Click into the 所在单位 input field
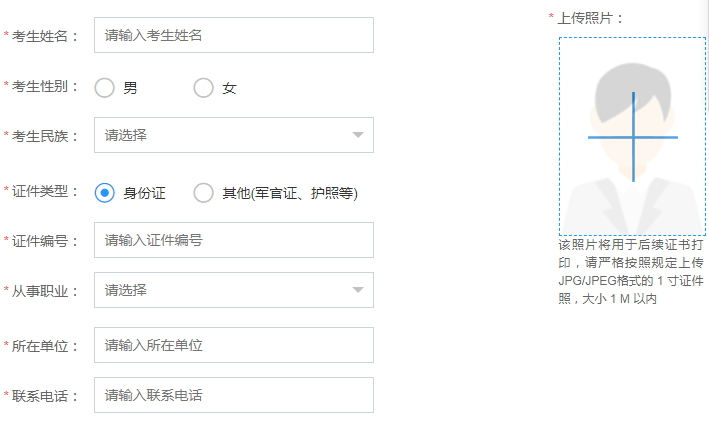Viewport: 709px width, 424px height. click(x=233, y=345)
